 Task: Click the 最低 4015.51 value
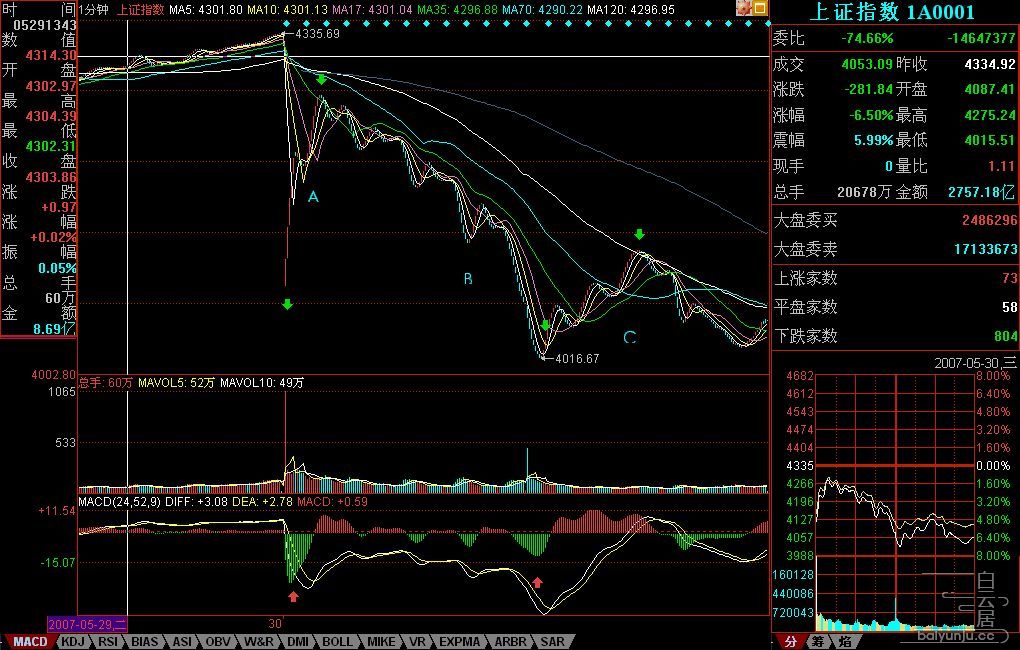[x=989, y=140]
